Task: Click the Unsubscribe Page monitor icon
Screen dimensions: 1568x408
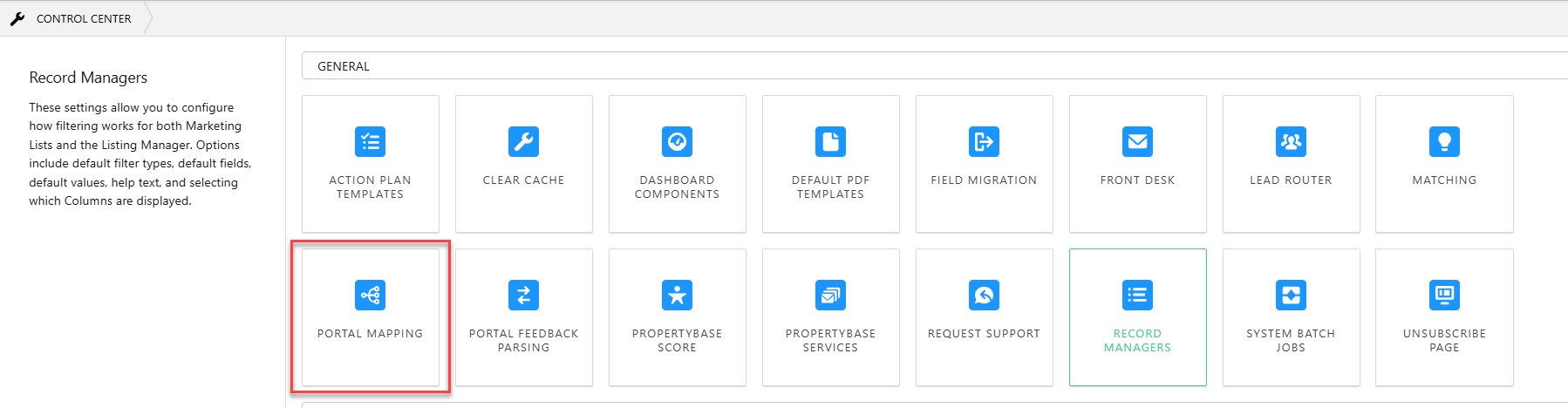Action: coord(1444,295)
